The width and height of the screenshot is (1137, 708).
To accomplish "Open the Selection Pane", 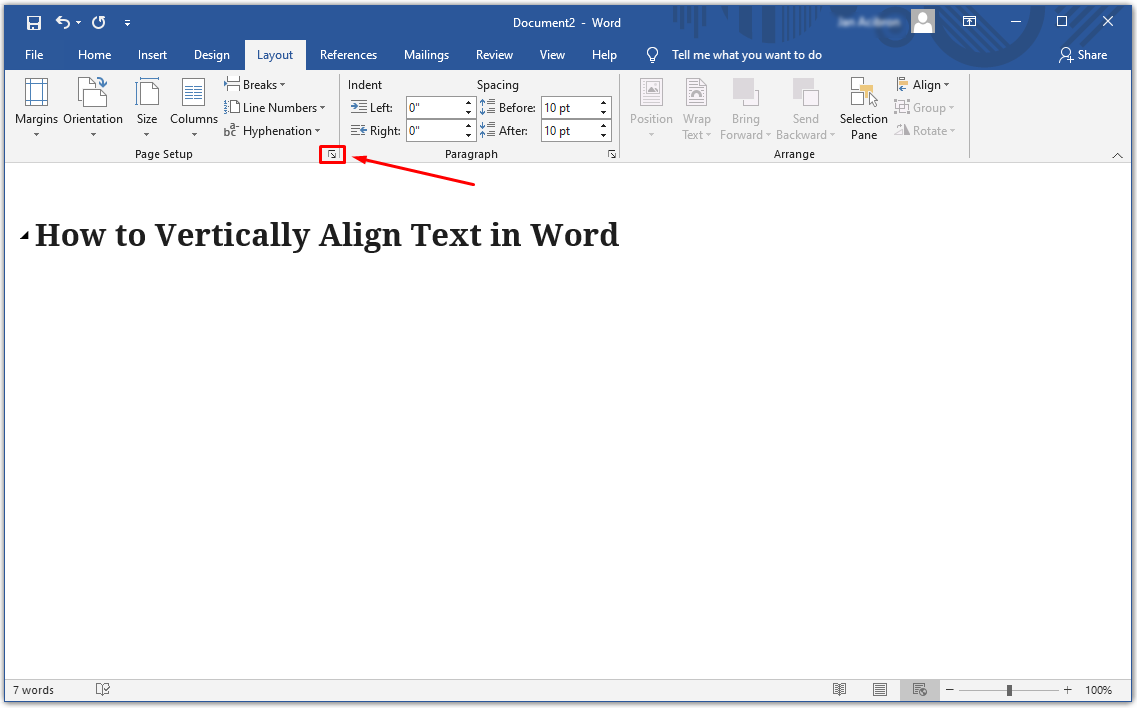I will [863, 106].
